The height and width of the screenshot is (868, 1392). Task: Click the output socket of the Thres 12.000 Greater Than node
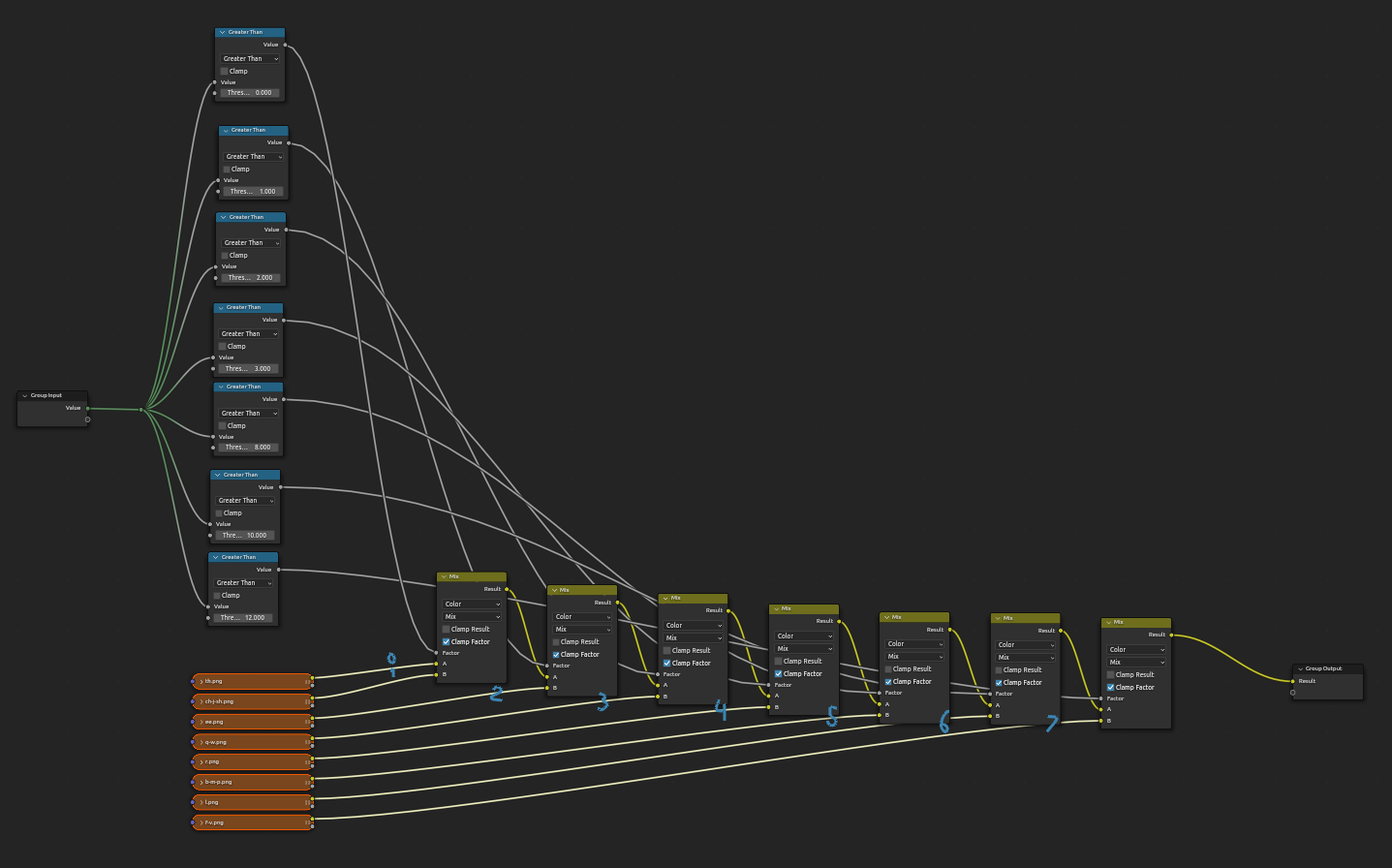pyautogui.click(x=280, y=569)
